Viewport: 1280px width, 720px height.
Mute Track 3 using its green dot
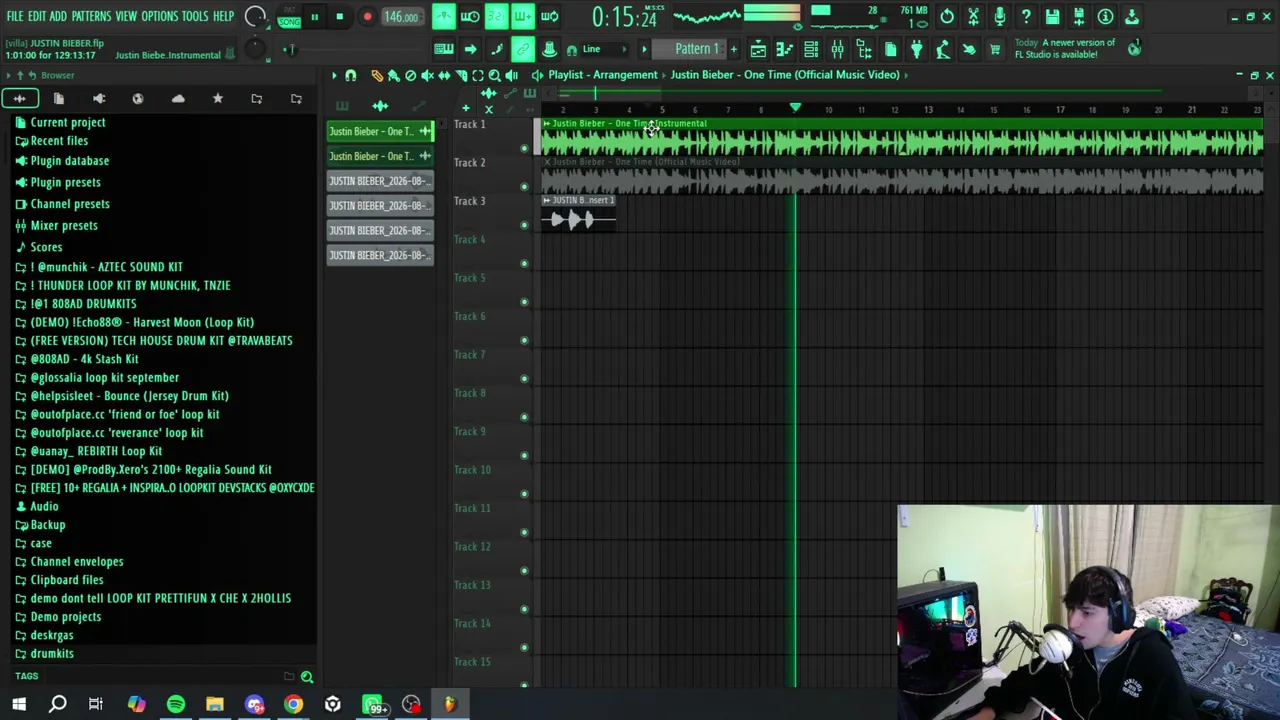(x=524, y=226)
